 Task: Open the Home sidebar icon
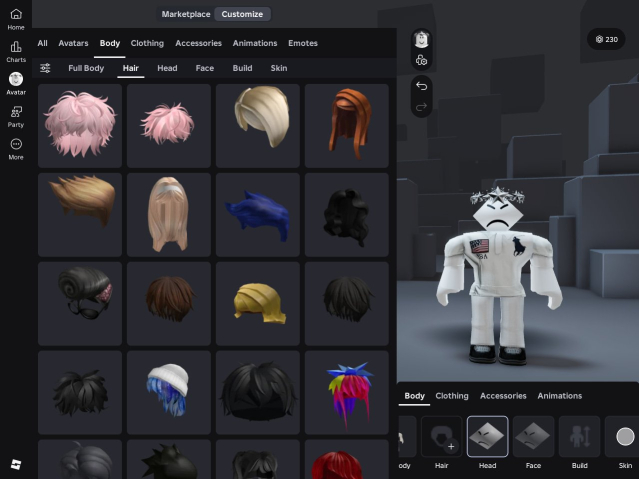pyautogui.click(x=16, y=17)
